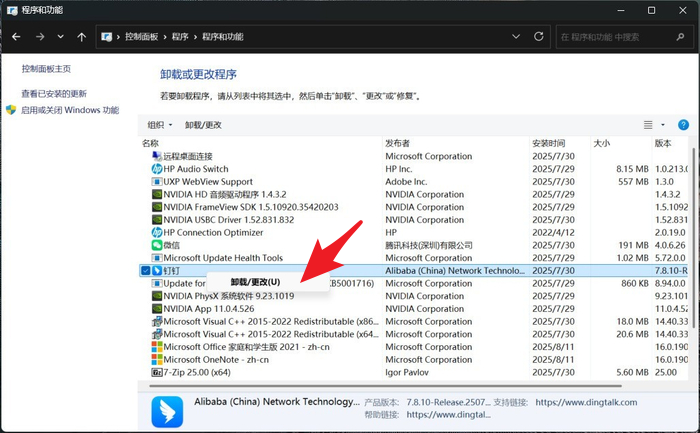Click the vertical scrollbar of program list
The image size is (700, 433).
click(x=693, y=237)
